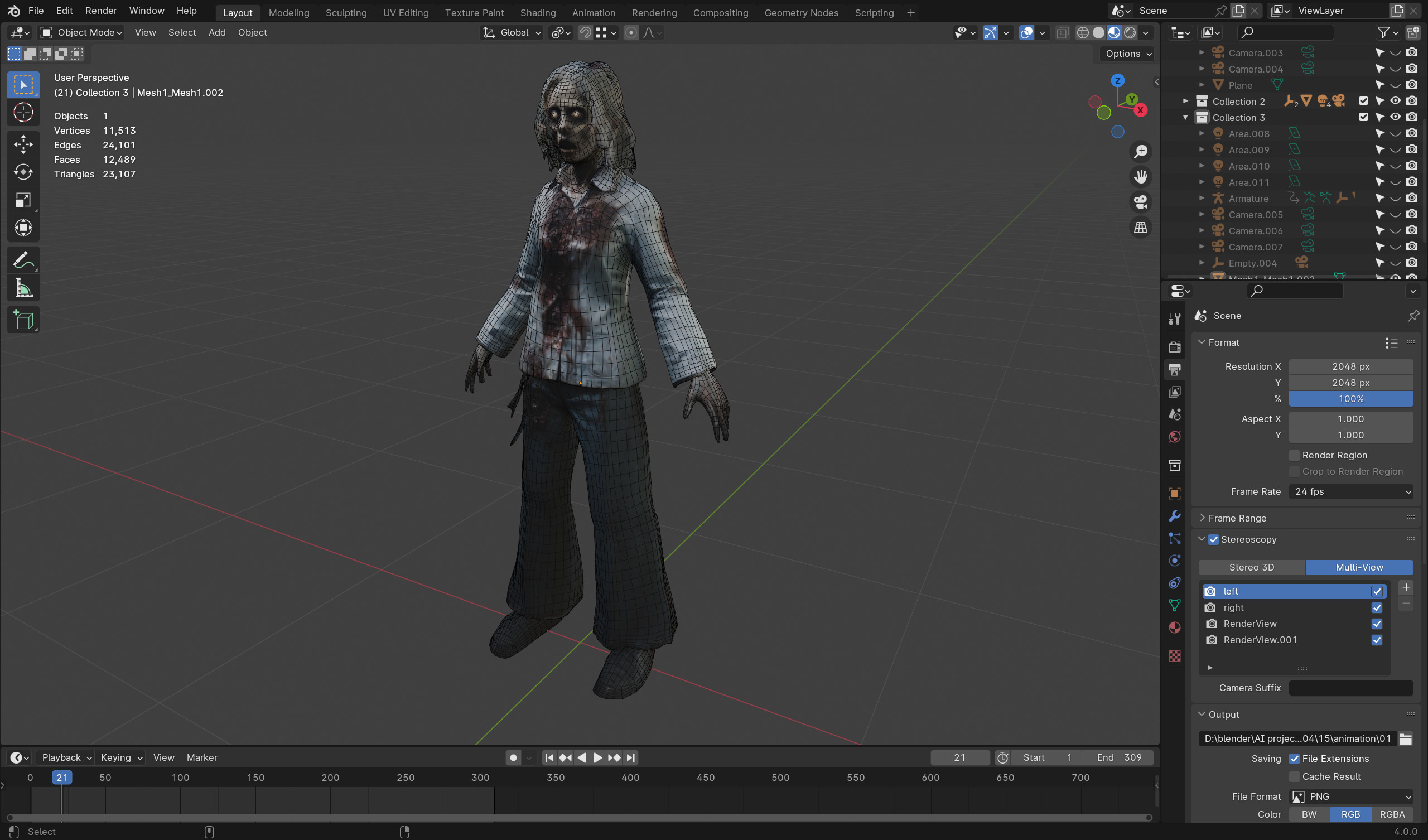This screenshot has width=1428, height=840.
Task: Set color mode to BW
Action: [x=1309, y=814]
